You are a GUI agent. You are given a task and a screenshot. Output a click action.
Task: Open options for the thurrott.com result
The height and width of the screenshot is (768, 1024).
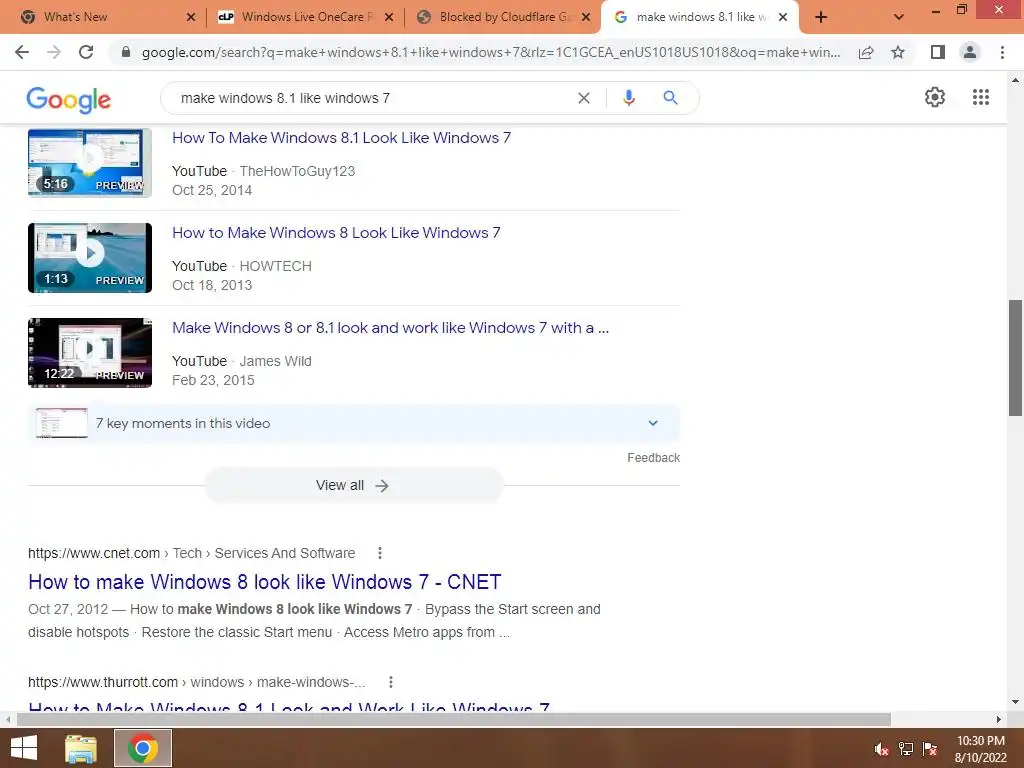tap(391, 682)
